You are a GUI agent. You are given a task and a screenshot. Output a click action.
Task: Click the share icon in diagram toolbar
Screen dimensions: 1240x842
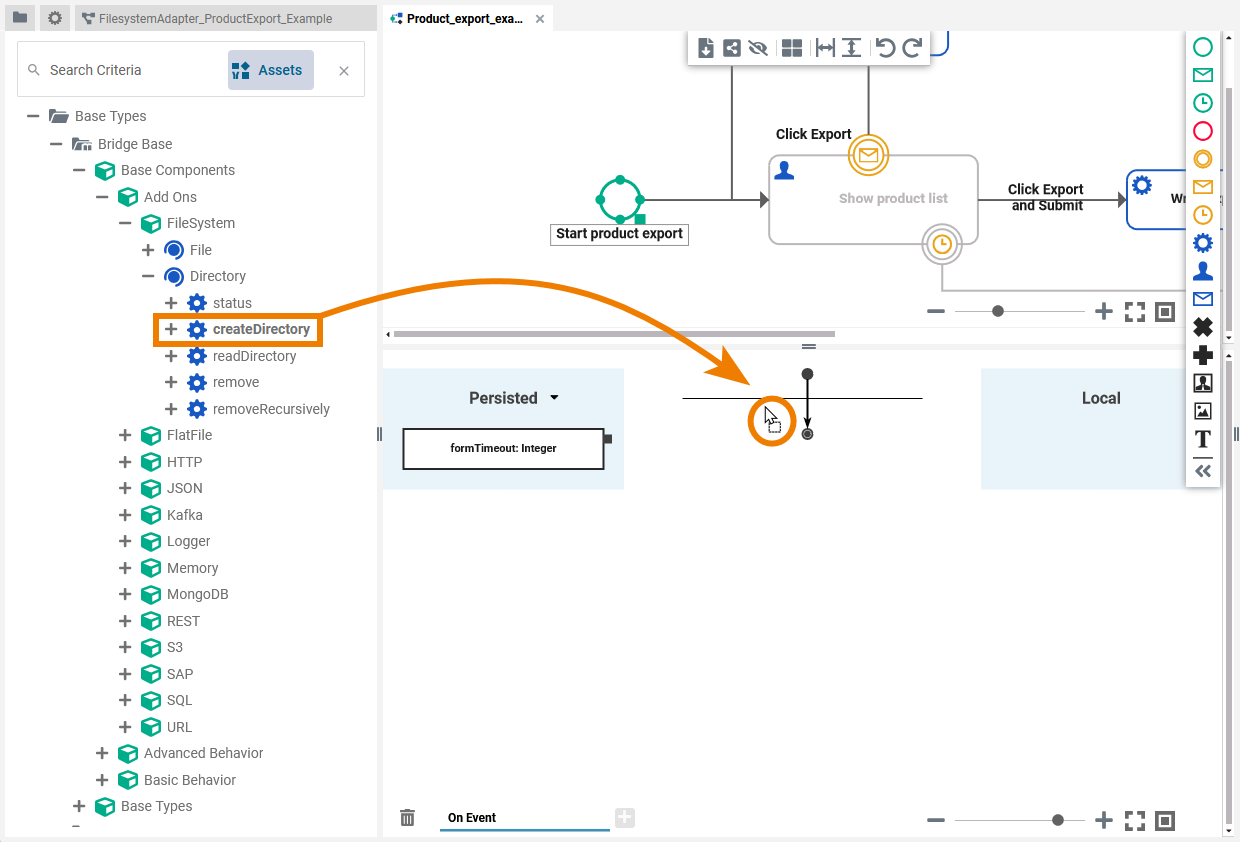(x=732, y=48)
